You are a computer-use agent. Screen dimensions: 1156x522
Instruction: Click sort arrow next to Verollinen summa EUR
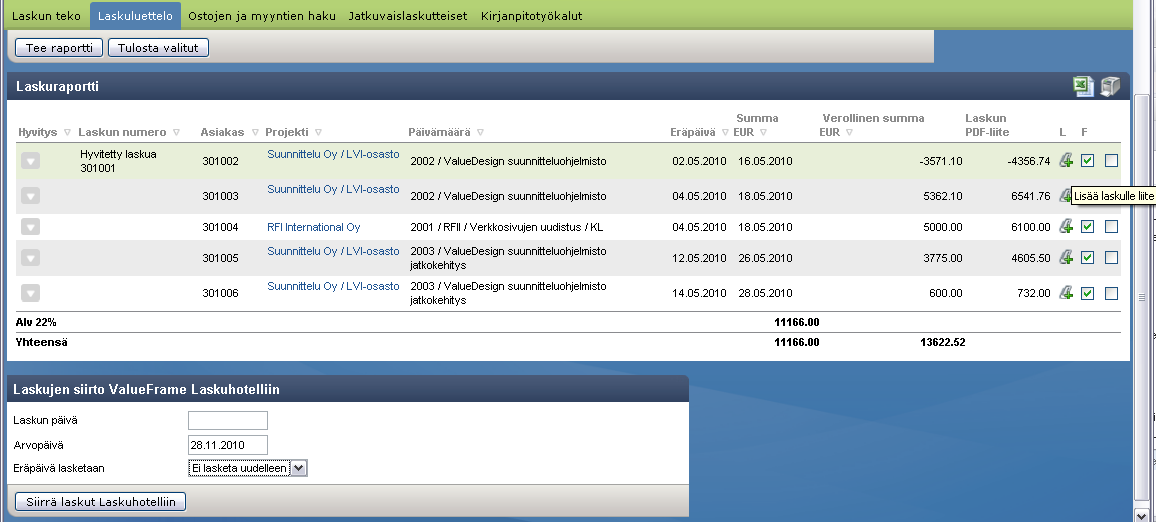click(849, 133)
